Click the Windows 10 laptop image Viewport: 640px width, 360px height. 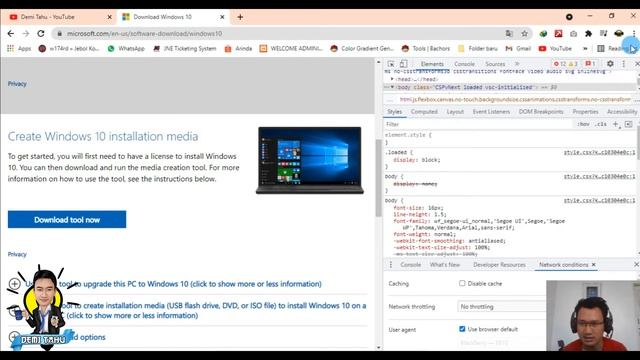coord(310,160)
